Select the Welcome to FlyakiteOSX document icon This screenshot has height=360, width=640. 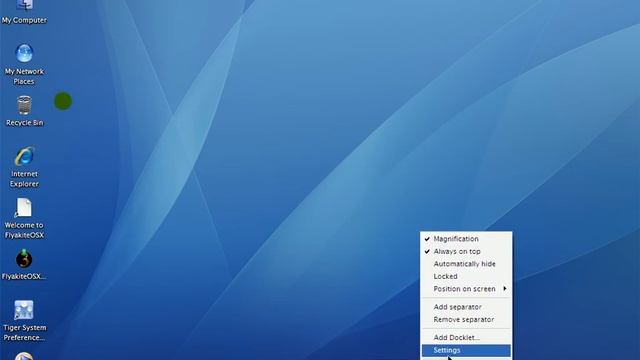24,208
